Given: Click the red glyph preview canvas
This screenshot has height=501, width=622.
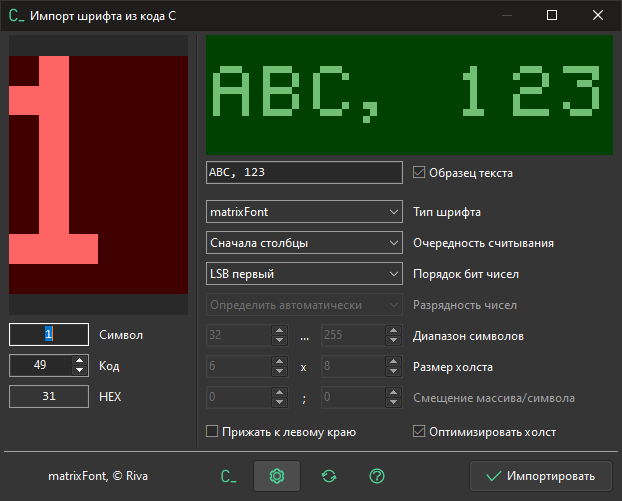Looking at the screenshot, I should coord(98,175).
